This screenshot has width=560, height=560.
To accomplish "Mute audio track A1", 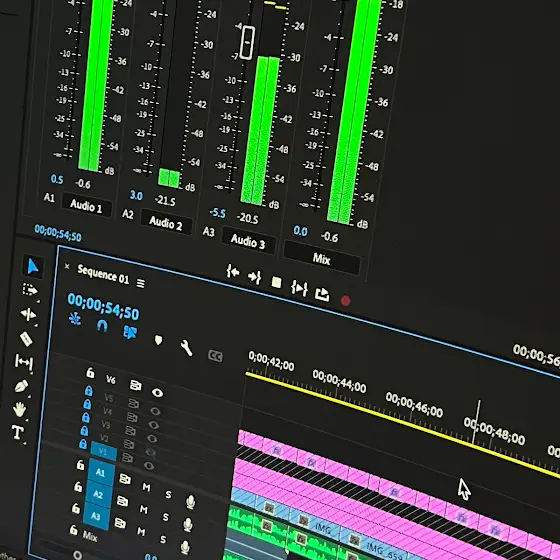I will click(146, 487).
